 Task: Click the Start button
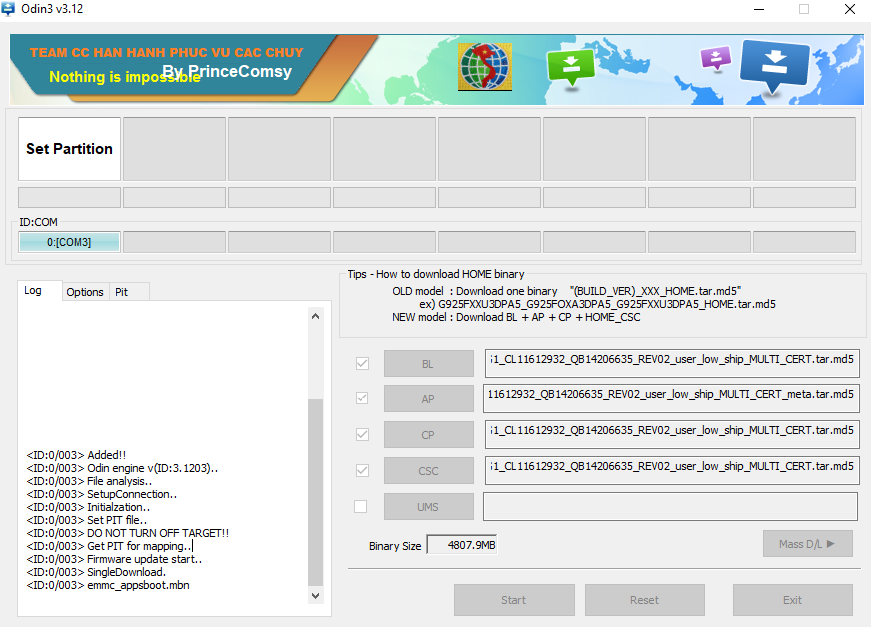tap(514, 600)
